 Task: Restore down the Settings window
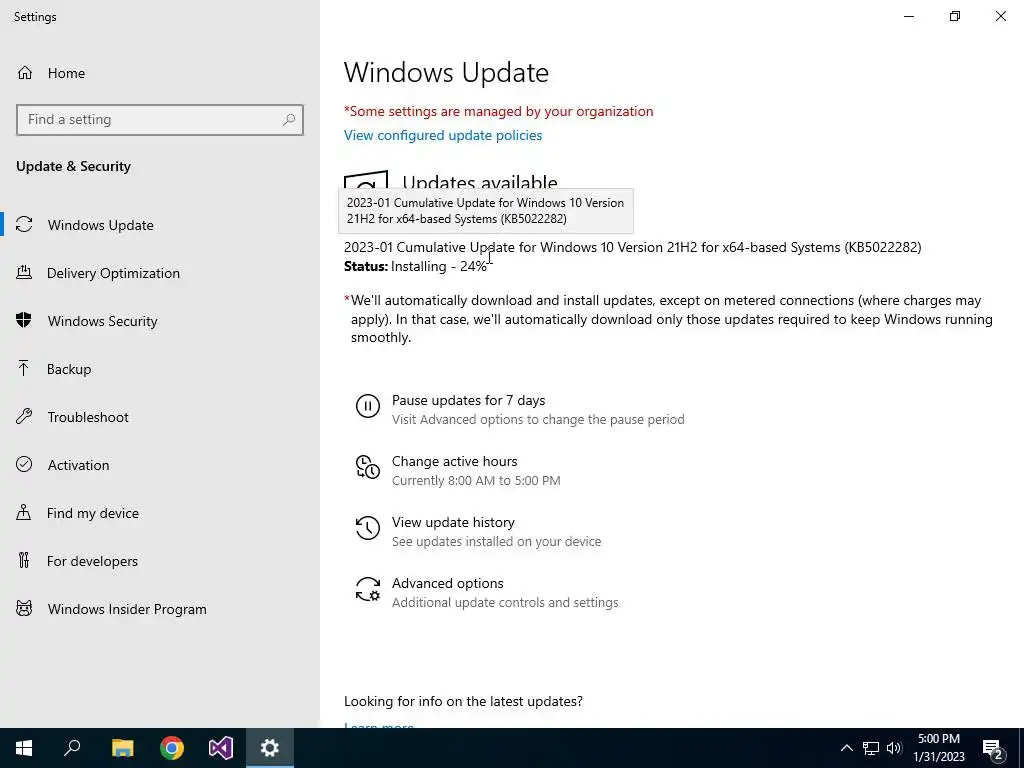955,16
